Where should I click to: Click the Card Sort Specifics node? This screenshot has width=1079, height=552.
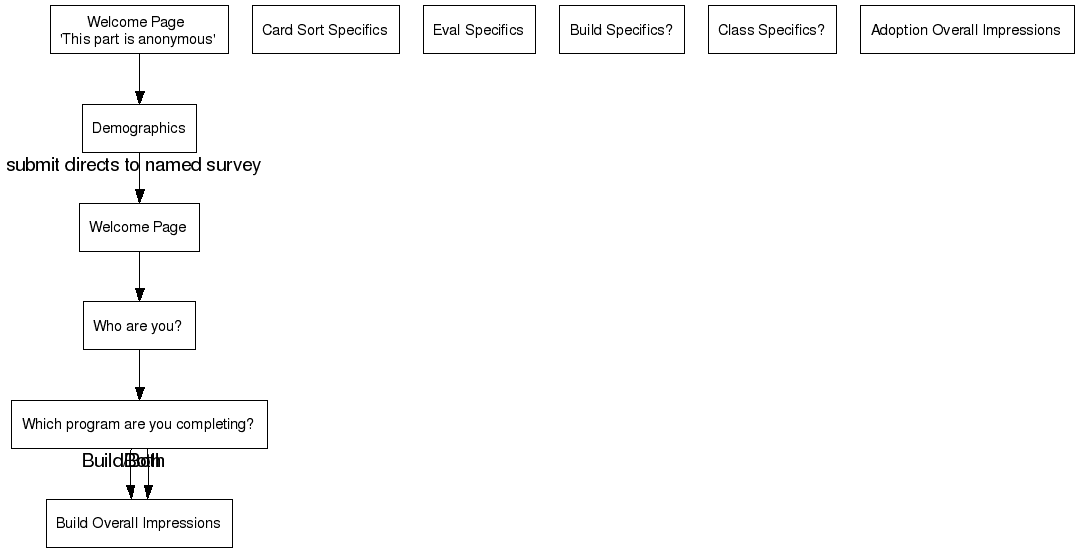point(325,30)
